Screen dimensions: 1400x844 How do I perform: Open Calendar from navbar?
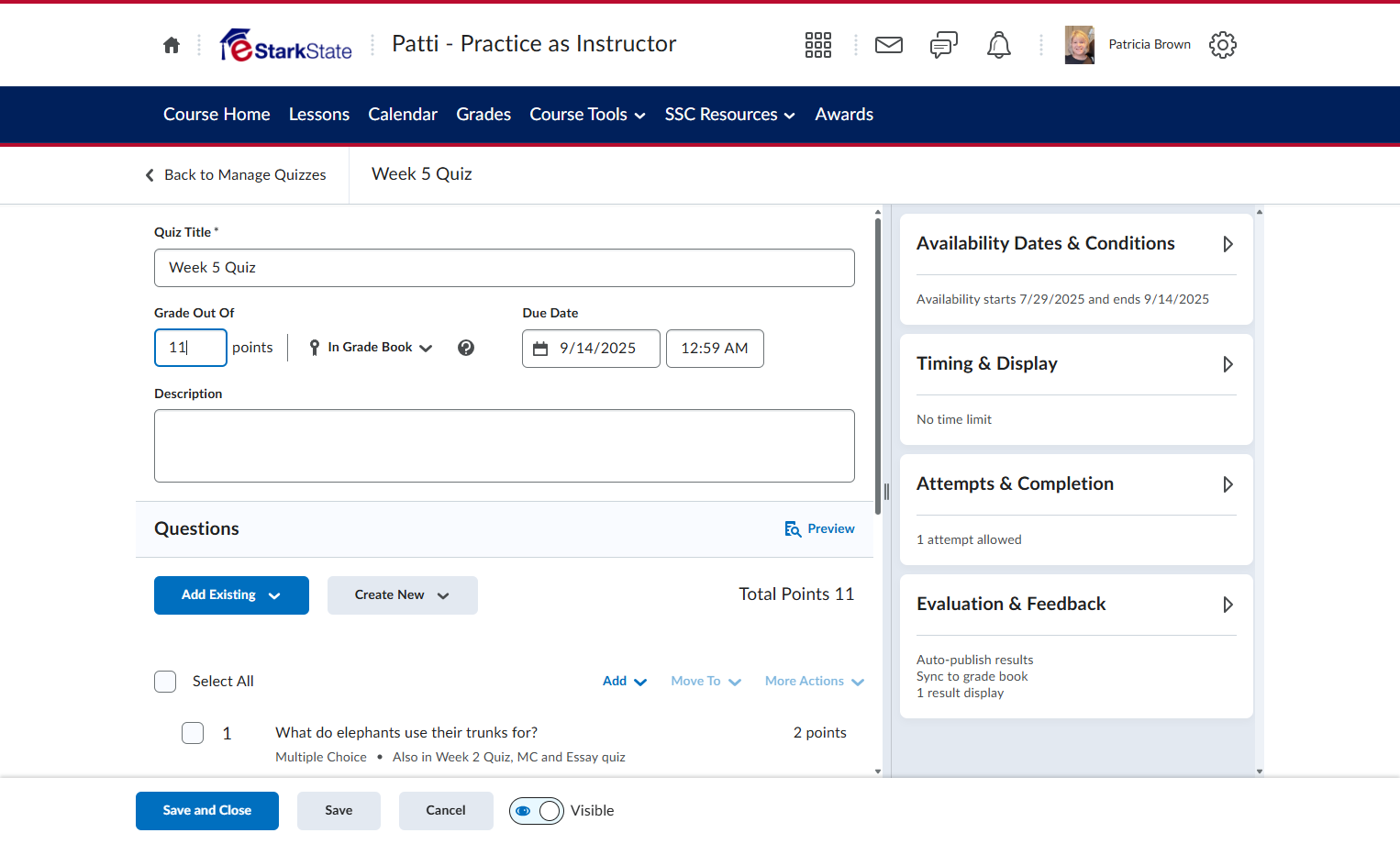[403, 115]
